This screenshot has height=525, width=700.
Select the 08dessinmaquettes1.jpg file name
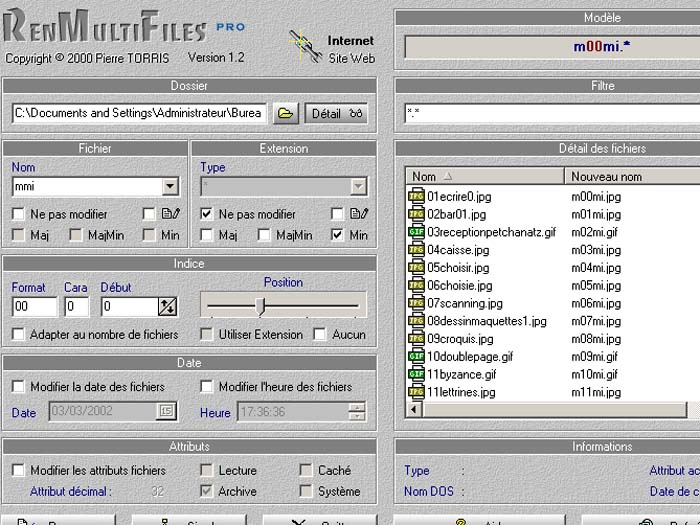tap(487, 321)
